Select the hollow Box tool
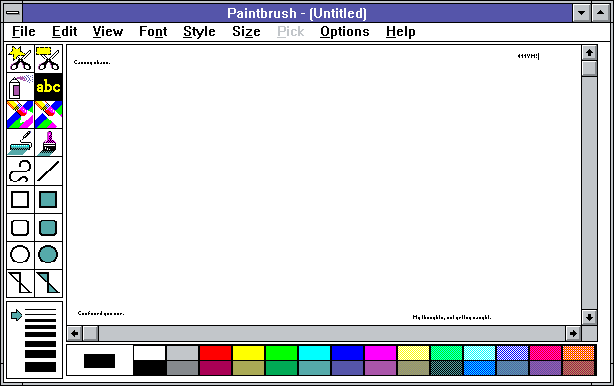This screenshot has height=386, width=614. coord(20,199)
